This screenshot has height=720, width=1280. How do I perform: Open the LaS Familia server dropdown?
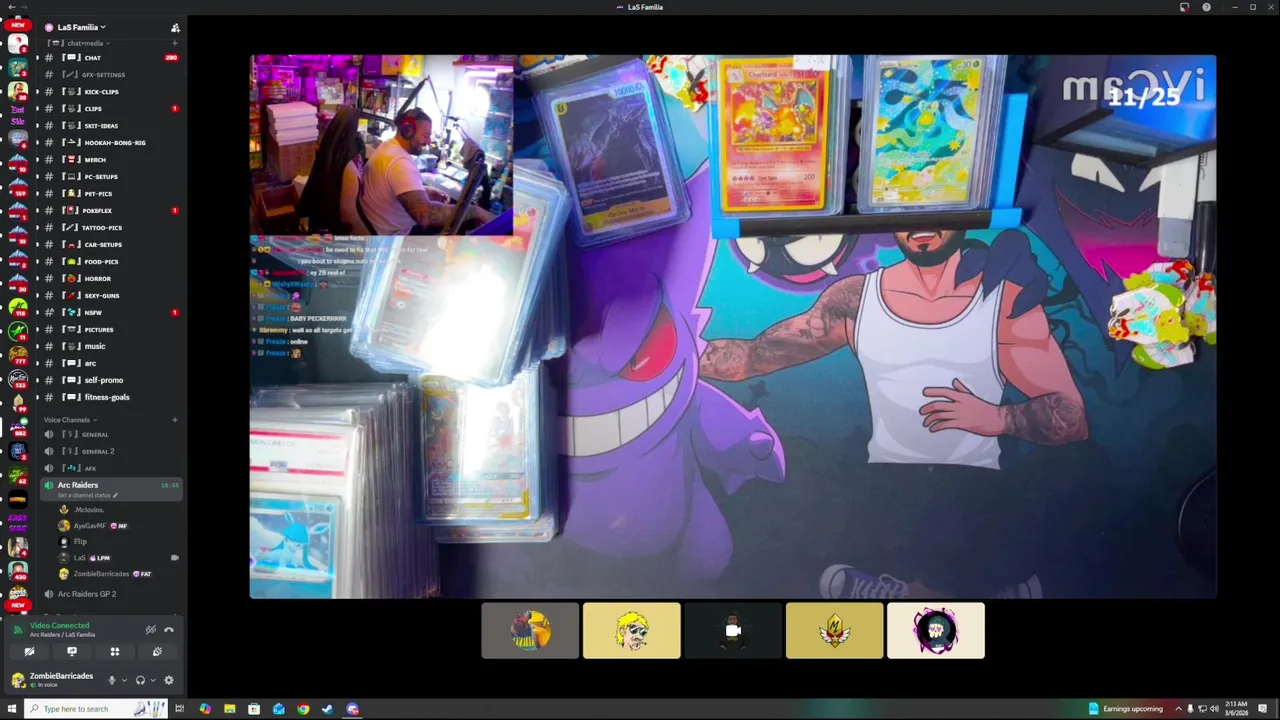pos(82,27)
